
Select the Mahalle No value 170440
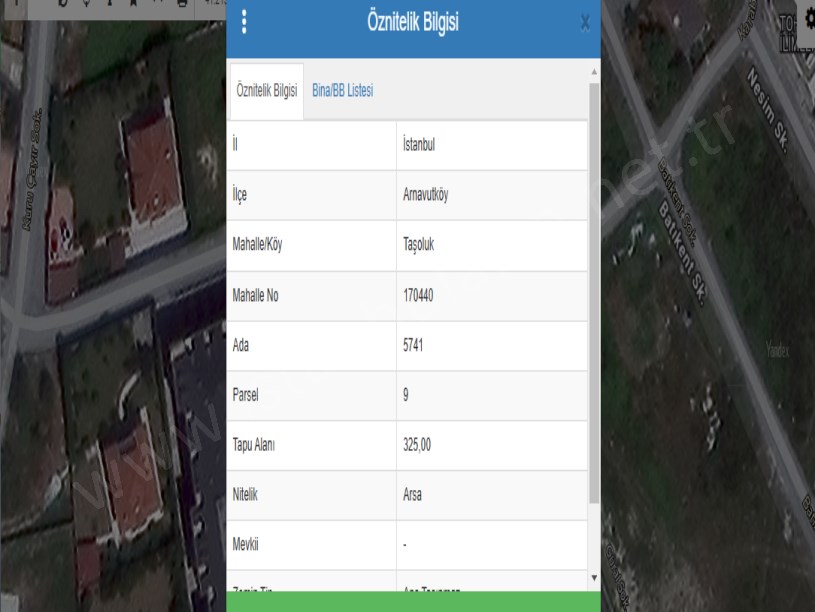tap(418, 295)
